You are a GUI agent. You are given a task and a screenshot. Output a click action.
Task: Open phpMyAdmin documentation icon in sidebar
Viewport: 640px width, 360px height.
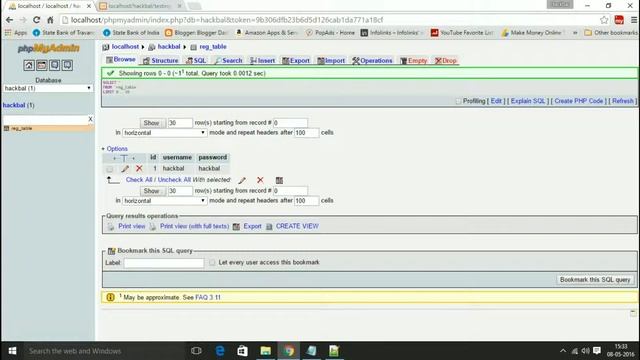pyautogui.click(x=55, y=65)
